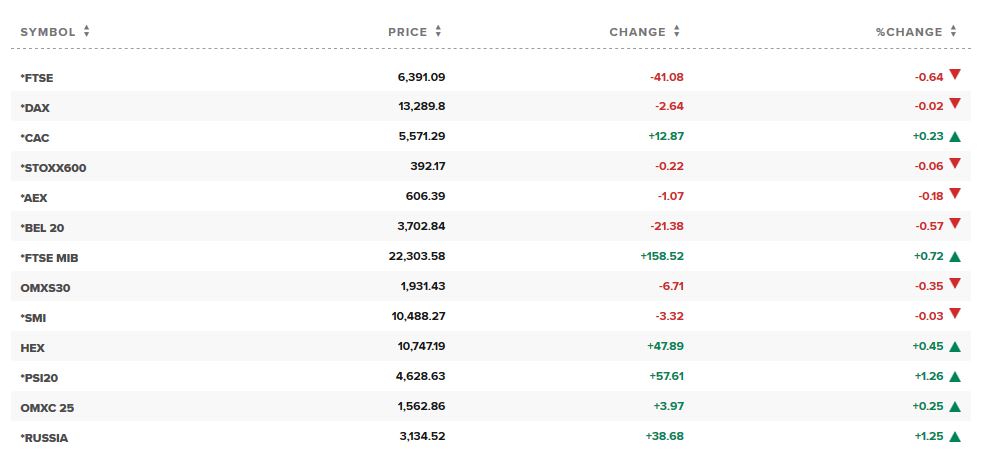Viewport: 986px width, 469px height.
Task: Click the PRICE column header label
Action: click(407, 32)
